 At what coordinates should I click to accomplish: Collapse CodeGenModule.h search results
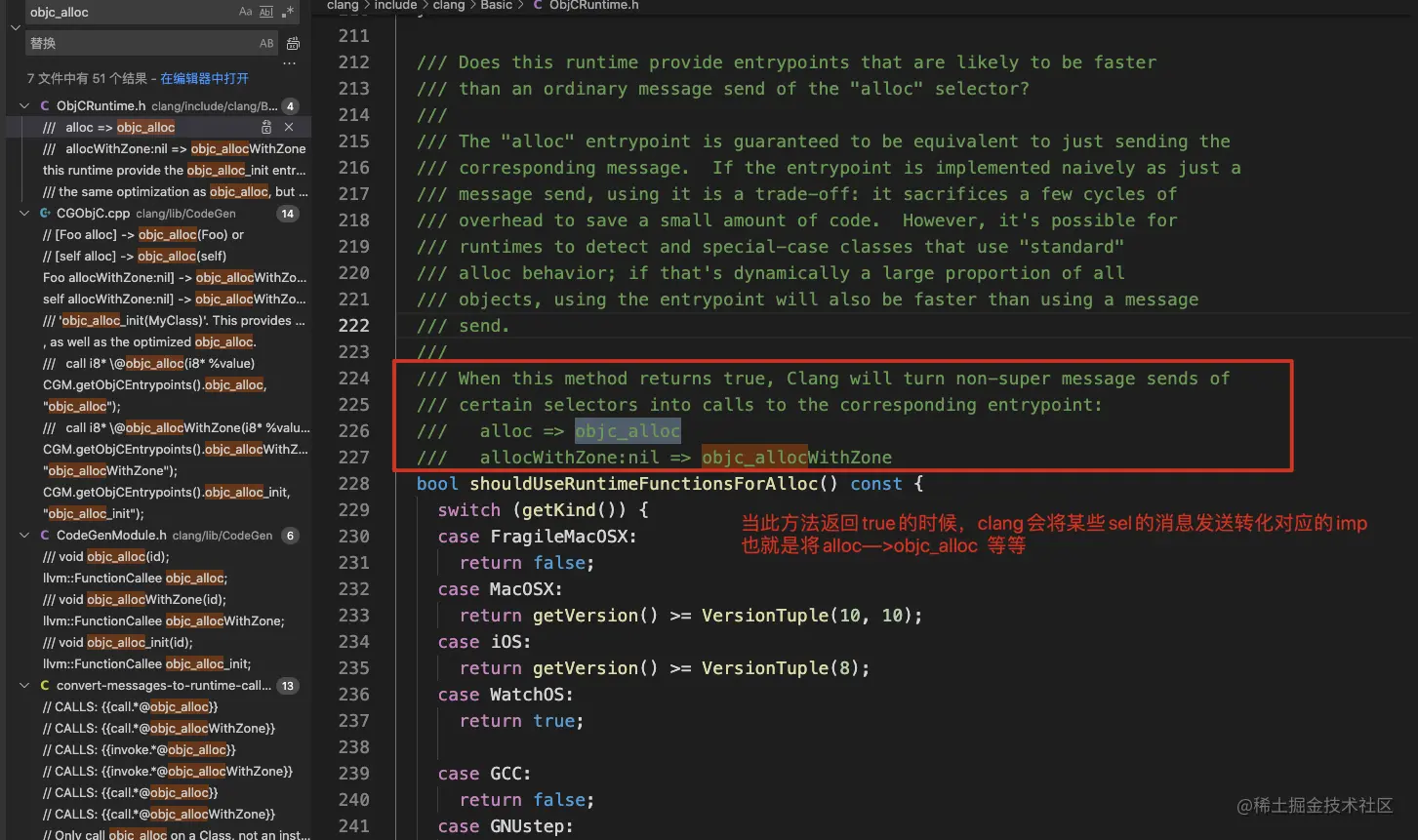24,536
